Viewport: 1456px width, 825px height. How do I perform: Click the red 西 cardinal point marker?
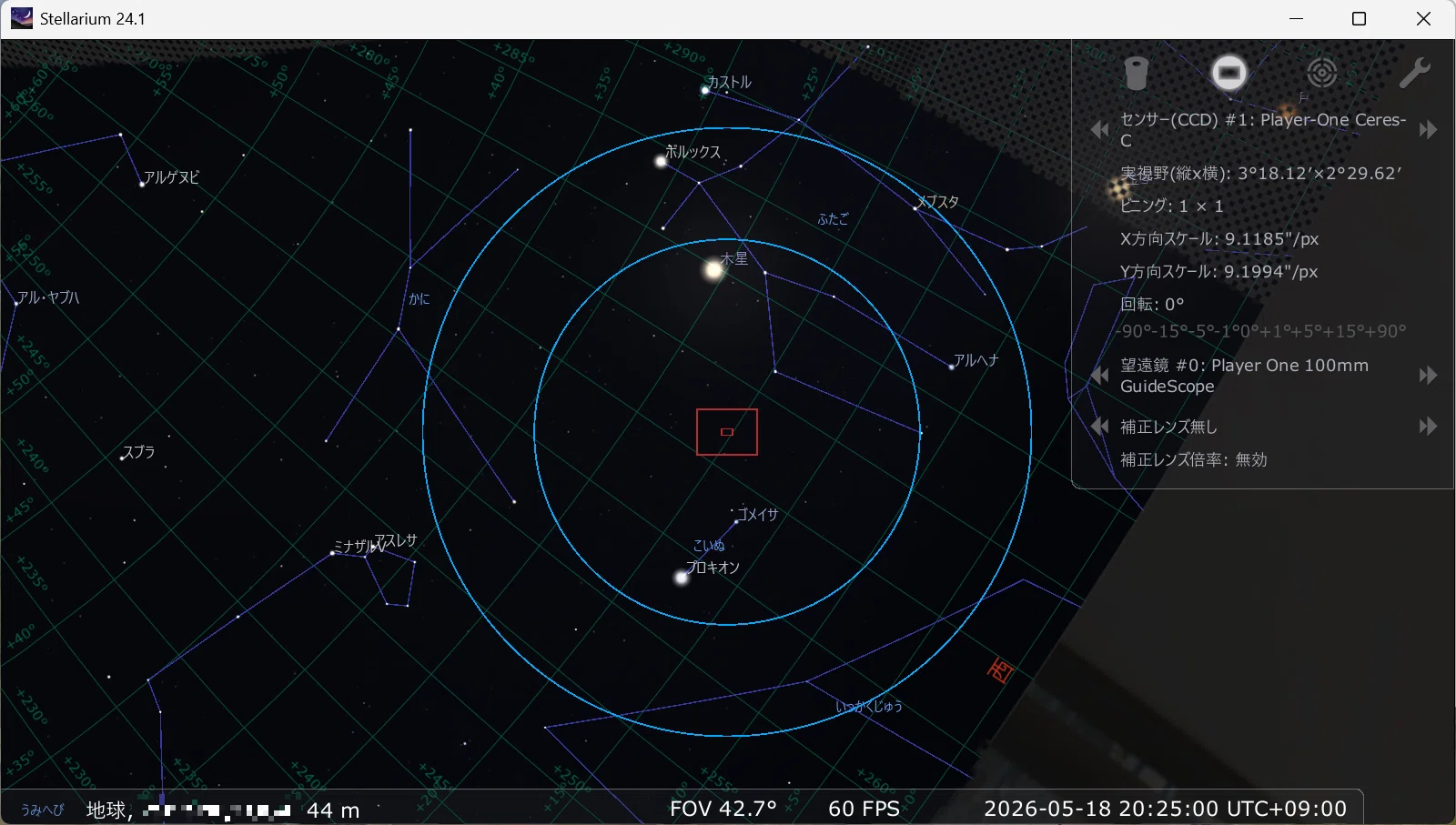pos(1000,671)
